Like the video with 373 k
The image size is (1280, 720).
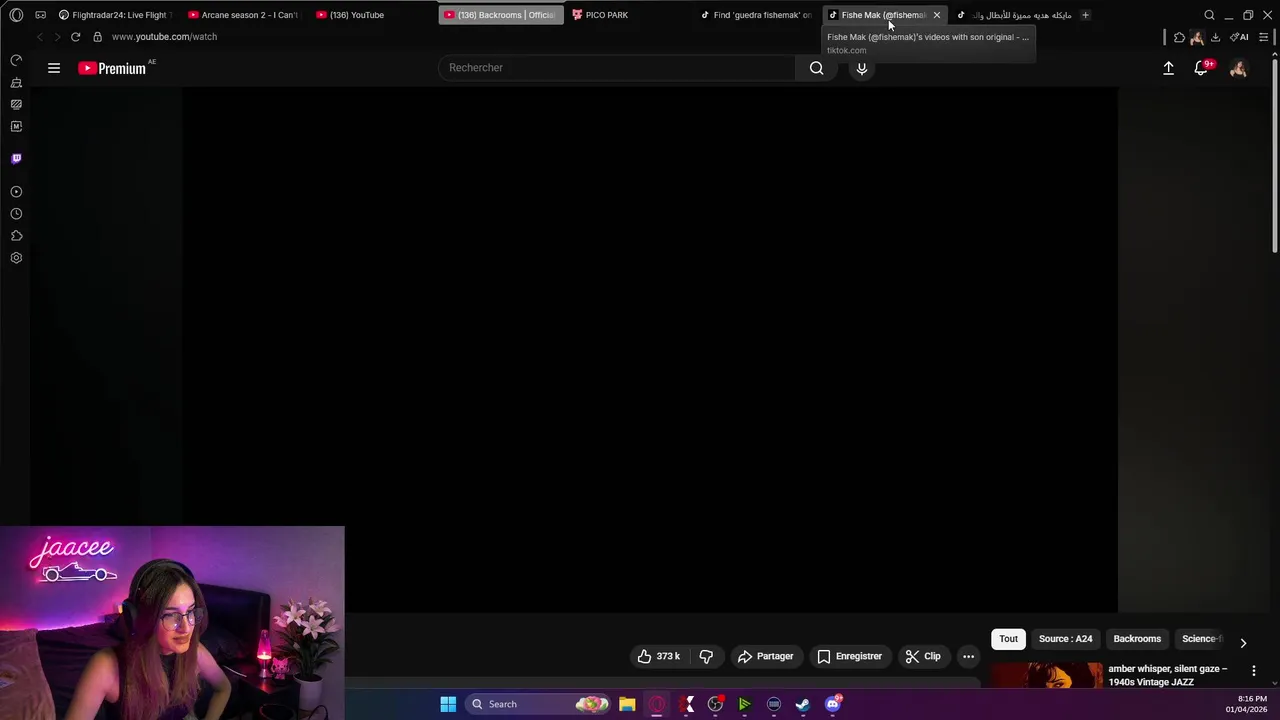coord(659,656)
